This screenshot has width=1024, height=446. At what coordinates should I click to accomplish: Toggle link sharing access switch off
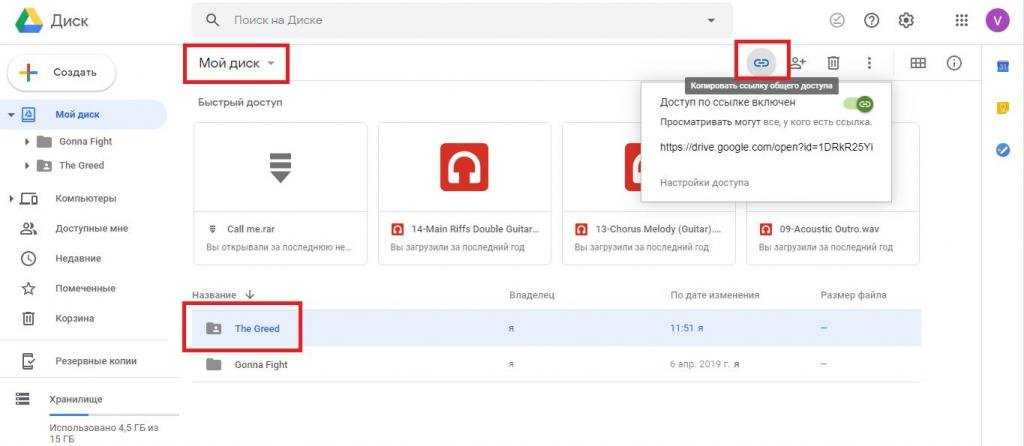click(x=858, y=103)
